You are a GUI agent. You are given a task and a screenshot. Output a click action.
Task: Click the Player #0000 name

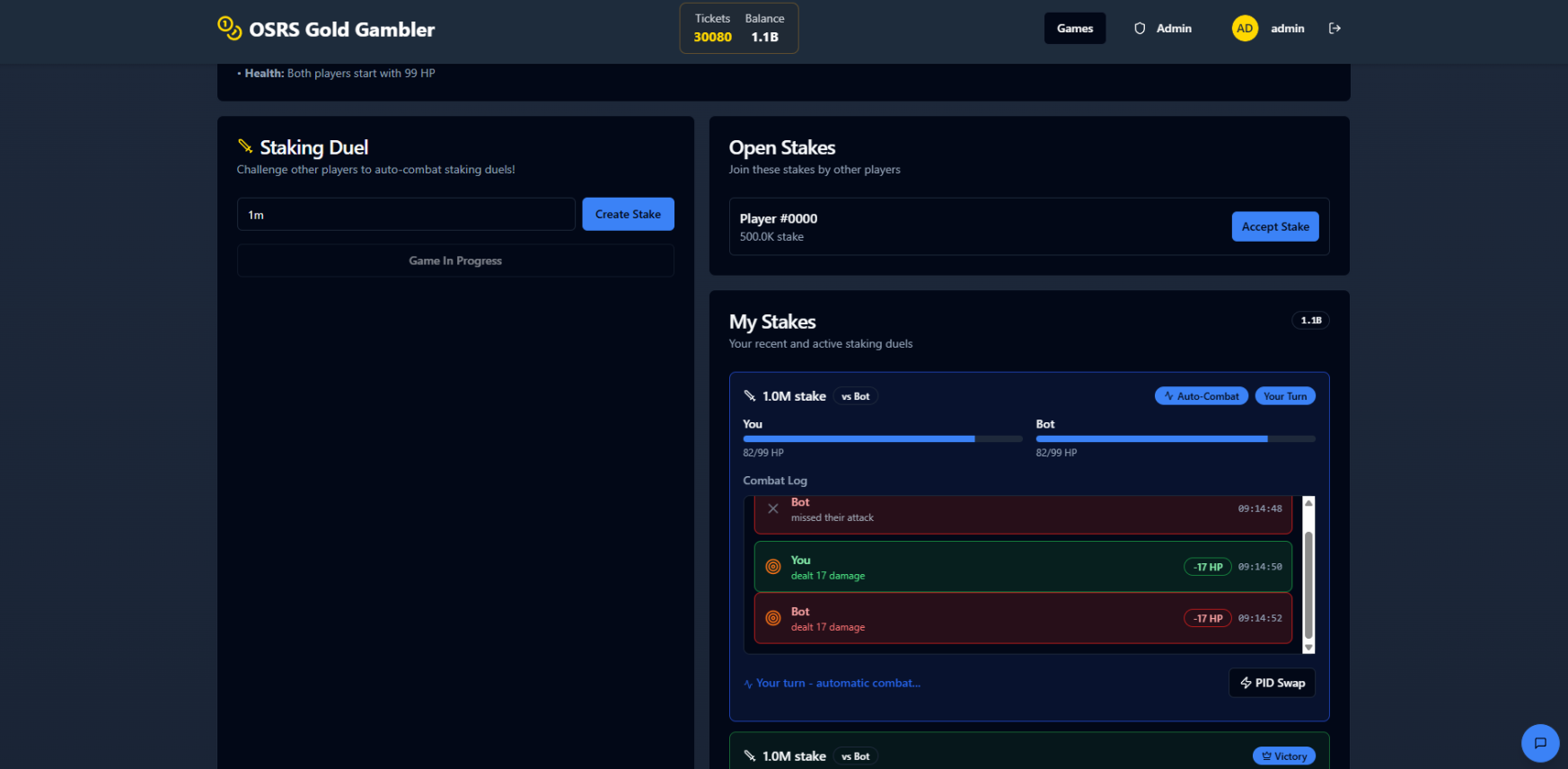click(779, 219)
